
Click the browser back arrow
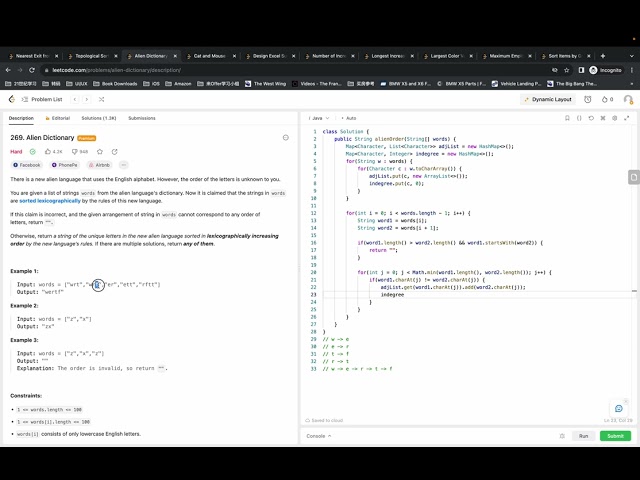8,70
